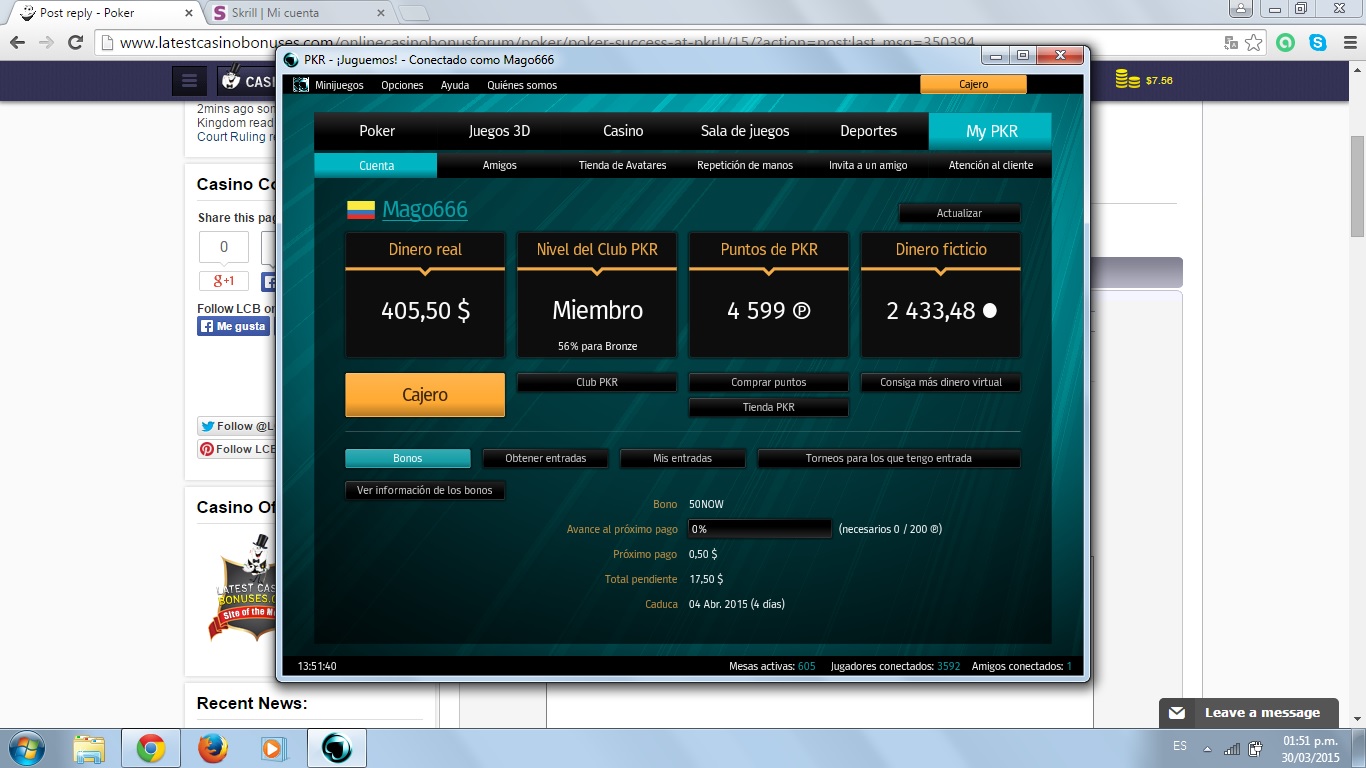Open the Quiénes somos menu
1366x768 pixels.
pos(522,85)
